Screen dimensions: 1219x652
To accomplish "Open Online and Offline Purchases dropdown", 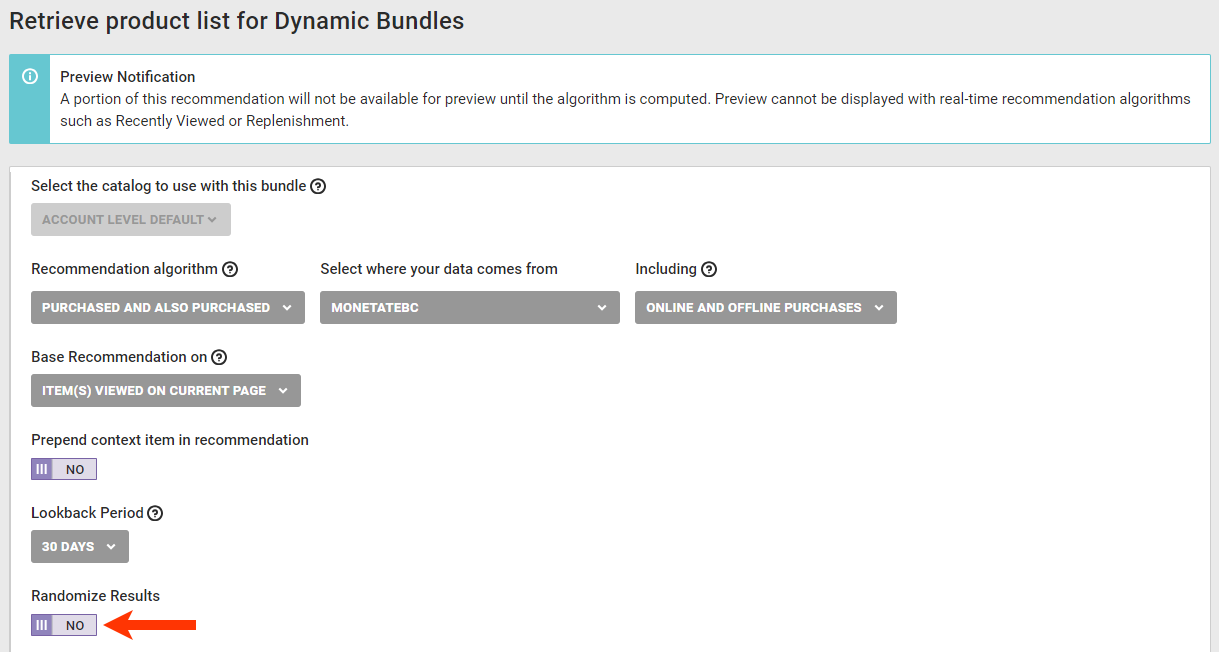I will [x=765, y=308].
